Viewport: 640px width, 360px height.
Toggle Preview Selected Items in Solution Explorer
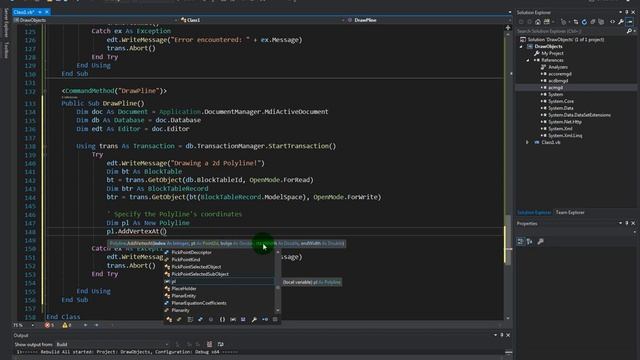click(x=630, y=22)
